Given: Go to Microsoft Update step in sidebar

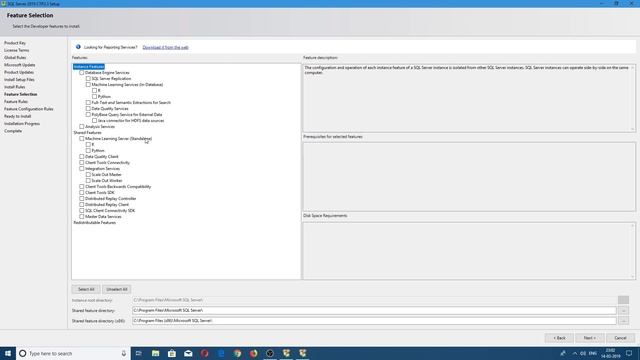Looking at the screenshot, I should tap(20, 65).
